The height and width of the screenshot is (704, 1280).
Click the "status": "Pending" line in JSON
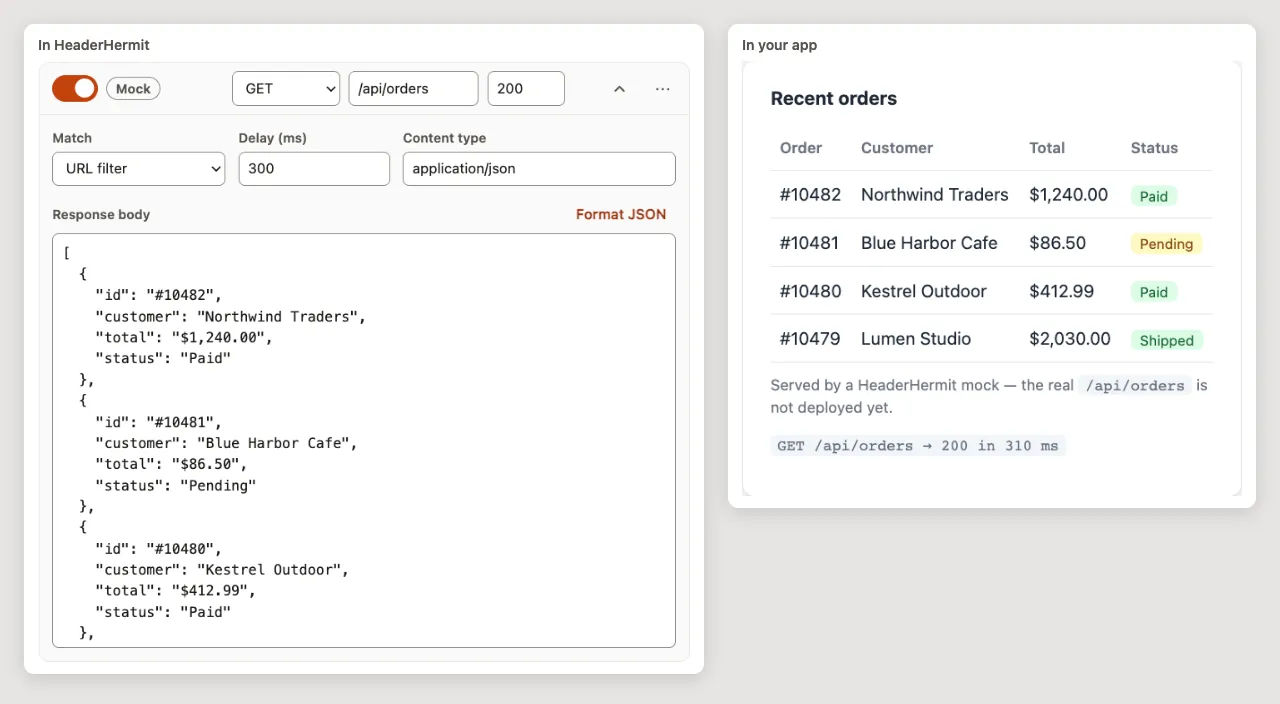point(176,485)
